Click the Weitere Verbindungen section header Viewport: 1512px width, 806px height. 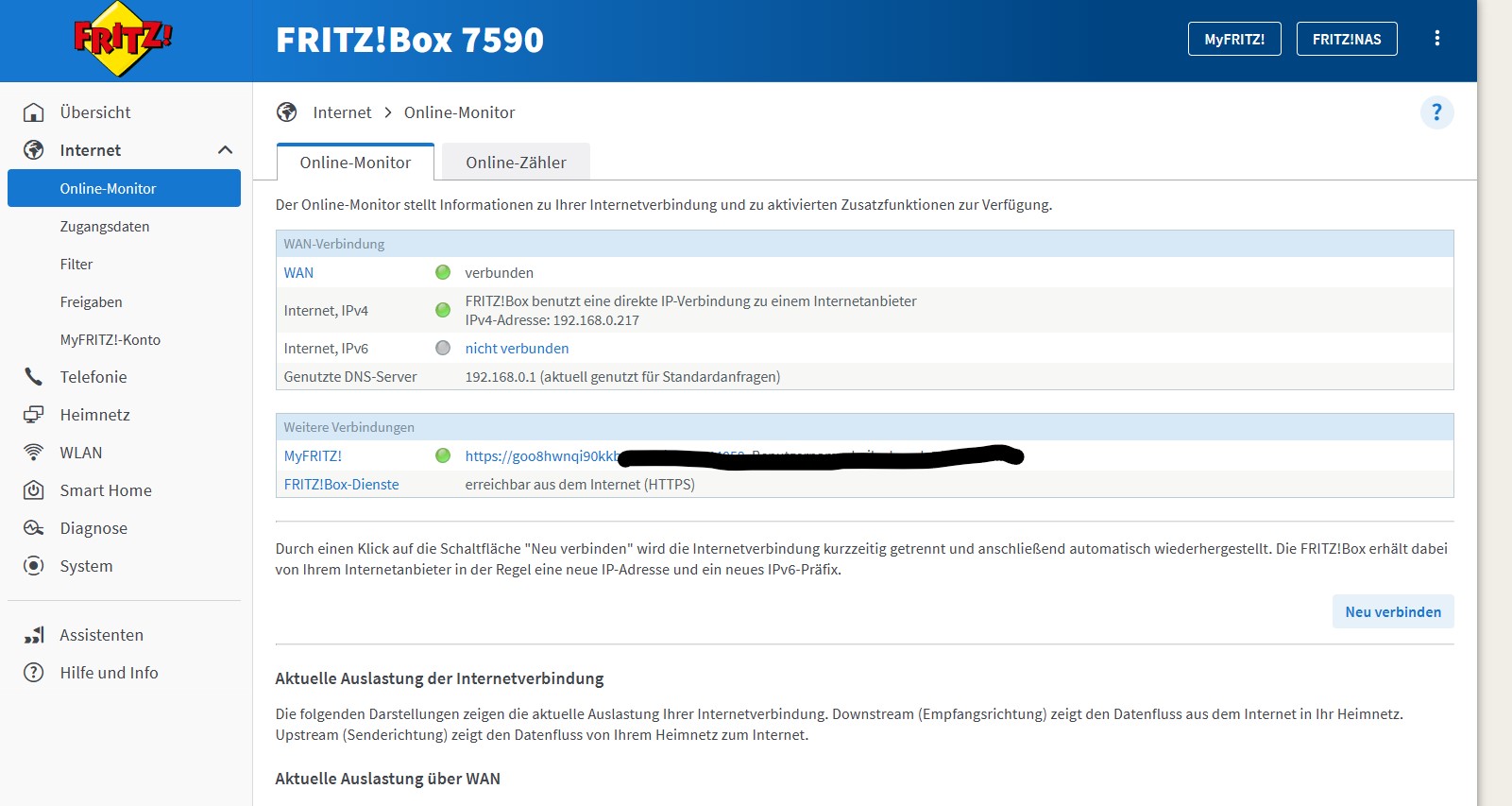click(864, 427)
